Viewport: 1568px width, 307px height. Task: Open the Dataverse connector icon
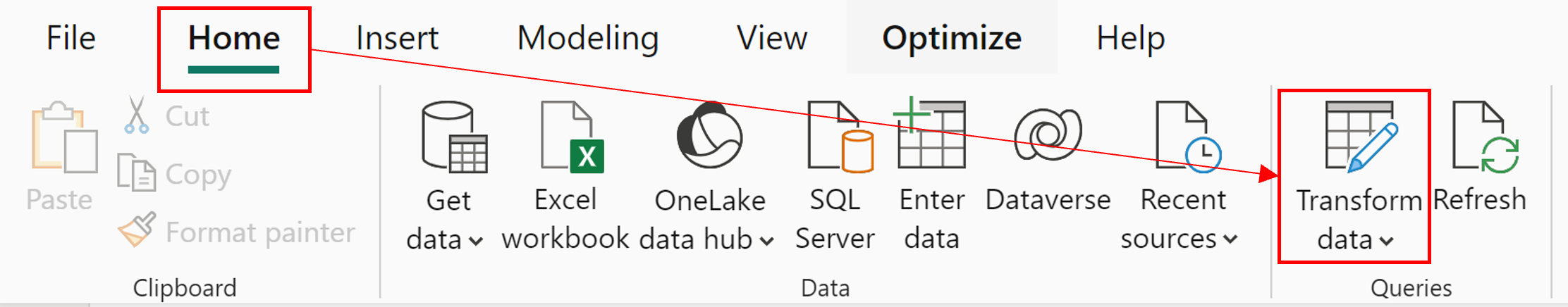point(1047,134)
